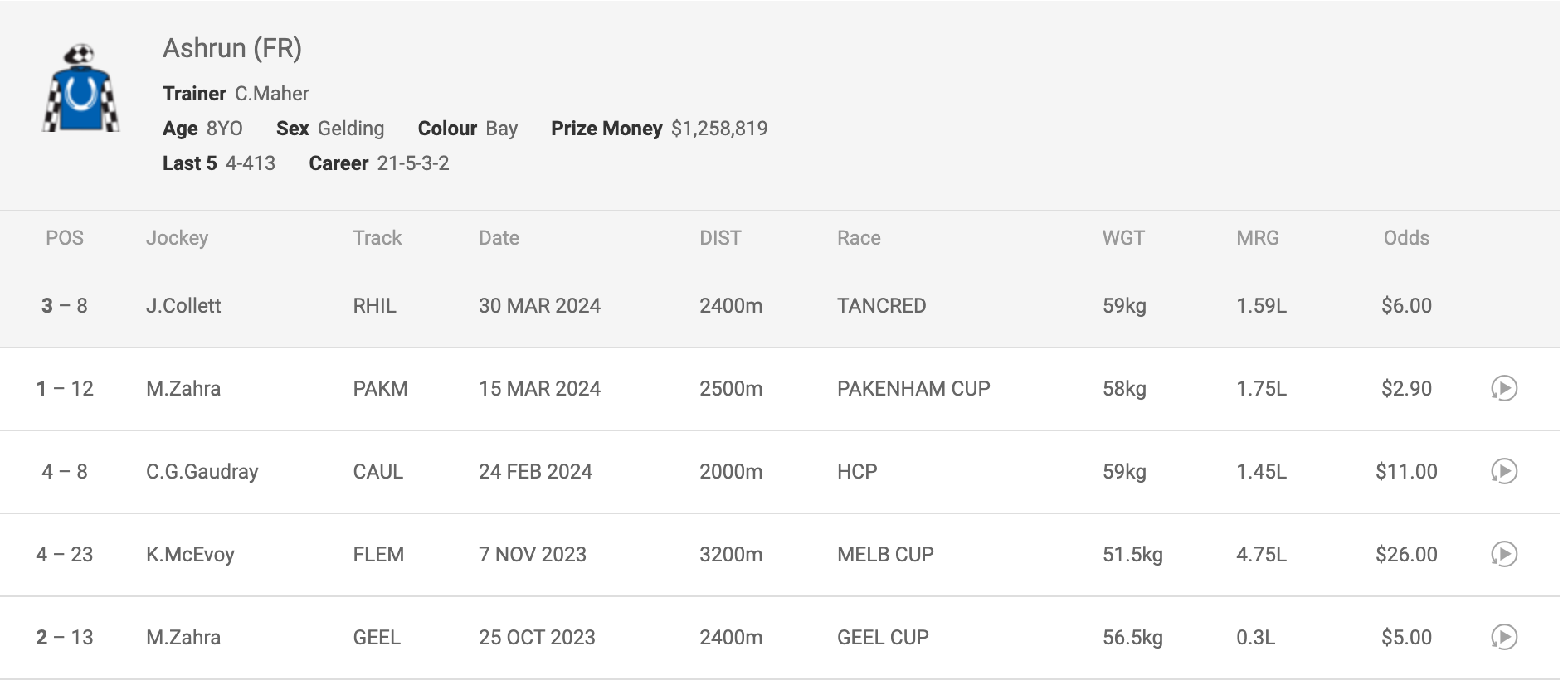The width and height of the screenshot is (1568, 685).
Task: Click the FLEM track entry
Action: coord(378,555)
